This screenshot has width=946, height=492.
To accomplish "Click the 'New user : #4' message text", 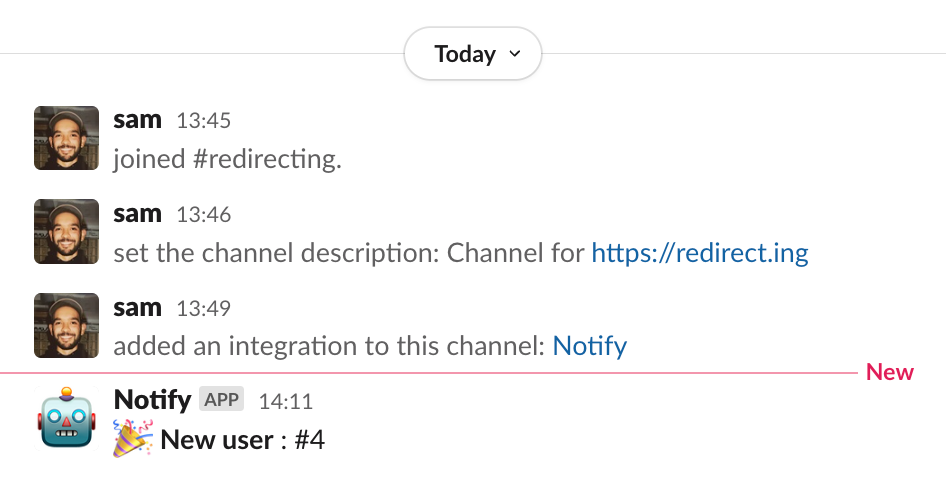I will click(242, 440).
